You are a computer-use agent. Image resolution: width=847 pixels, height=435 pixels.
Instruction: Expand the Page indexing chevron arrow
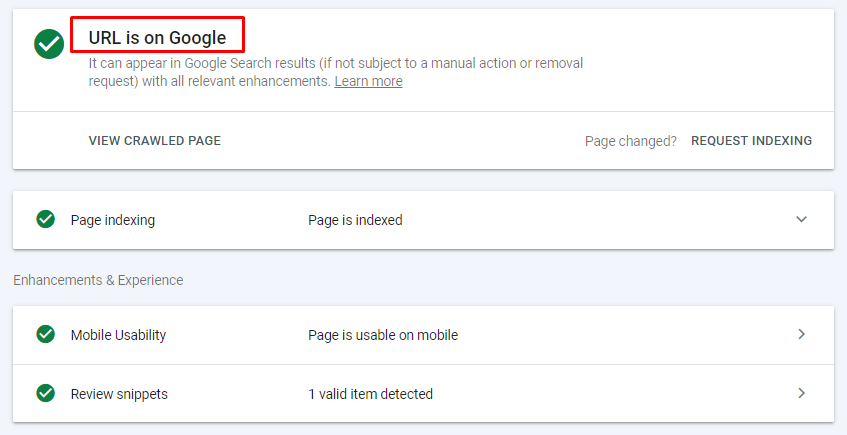802,219
